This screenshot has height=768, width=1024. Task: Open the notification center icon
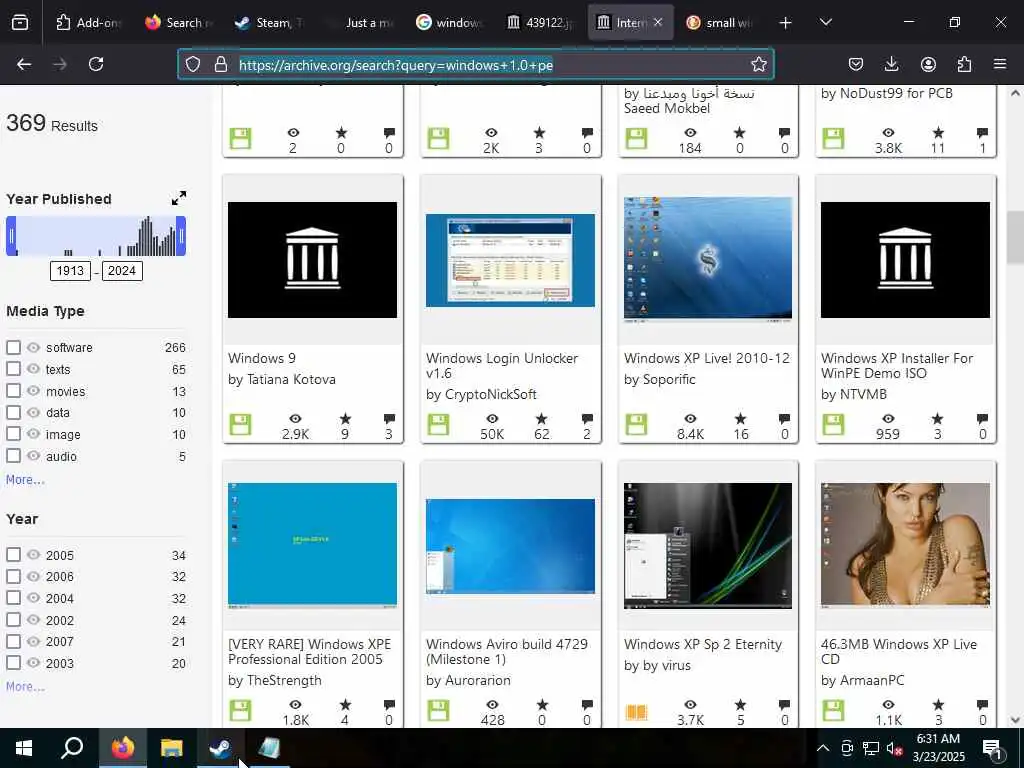coord(992,748)
